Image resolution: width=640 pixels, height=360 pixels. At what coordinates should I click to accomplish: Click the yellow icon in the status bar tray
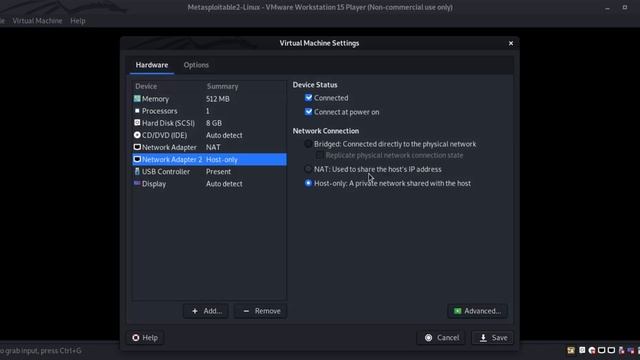[571, 350]
